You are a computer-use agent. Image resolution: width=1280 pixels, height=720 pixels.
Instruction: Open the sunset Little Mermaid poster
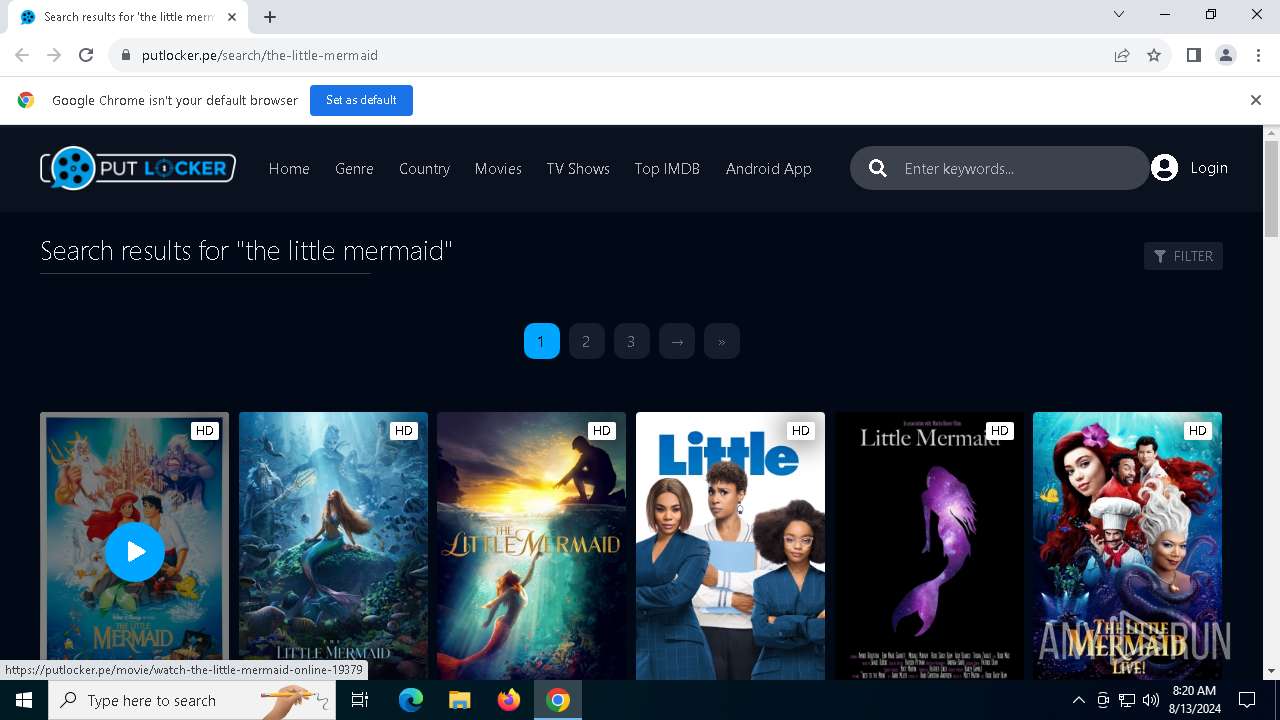click(x=531, y=546)
